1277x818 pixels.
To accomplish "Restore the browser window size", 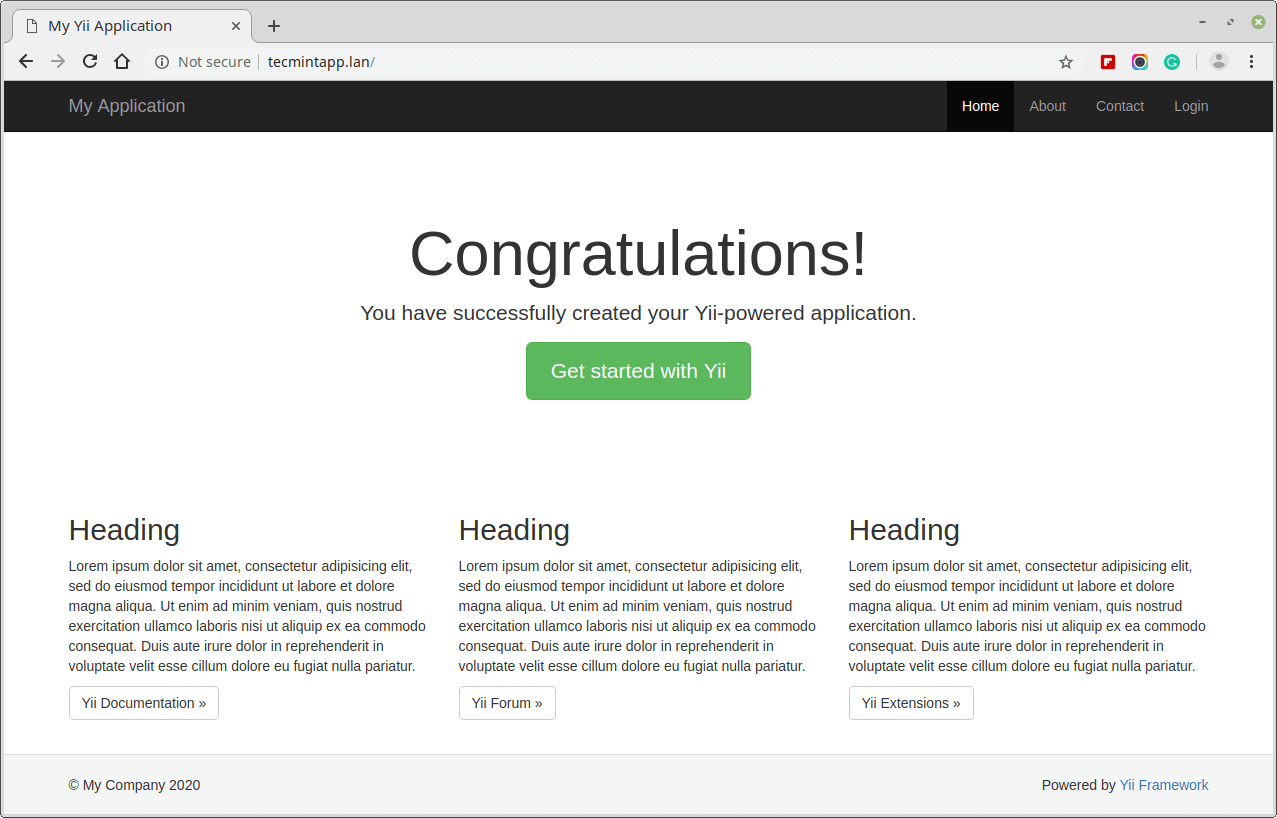I will (x=1230, y=22).
